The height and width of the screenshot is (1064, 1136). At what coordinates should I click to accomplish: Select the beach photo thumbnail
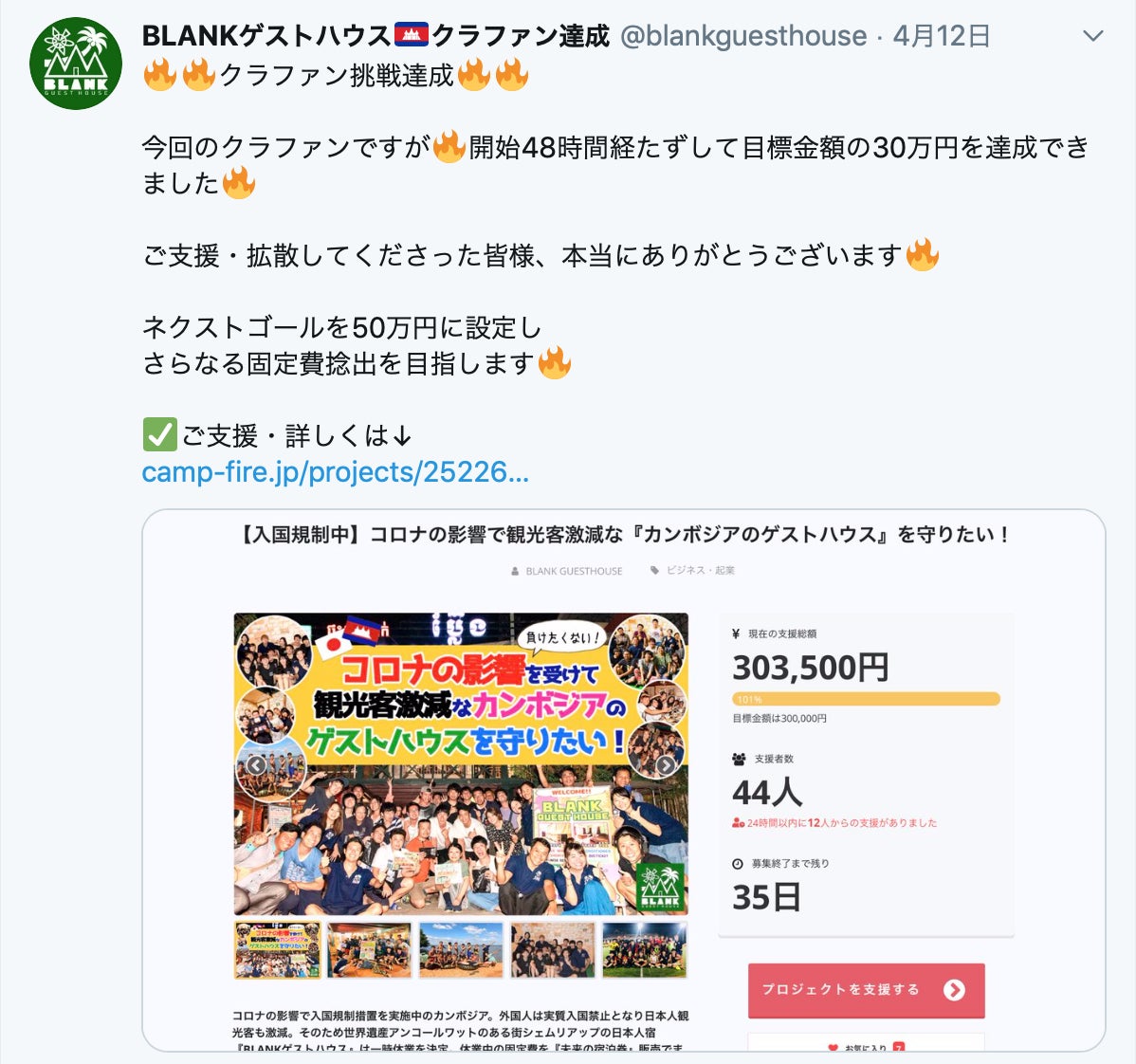tap(461, 949)
